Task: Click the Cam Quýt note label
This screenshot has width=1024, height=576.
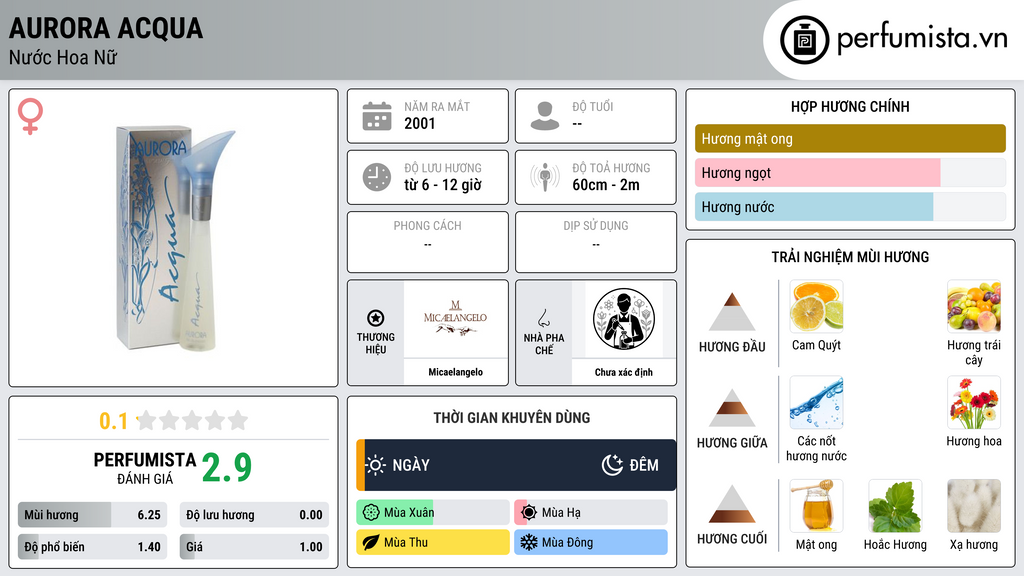Action: pyautogui.click(x=816, y=345)
